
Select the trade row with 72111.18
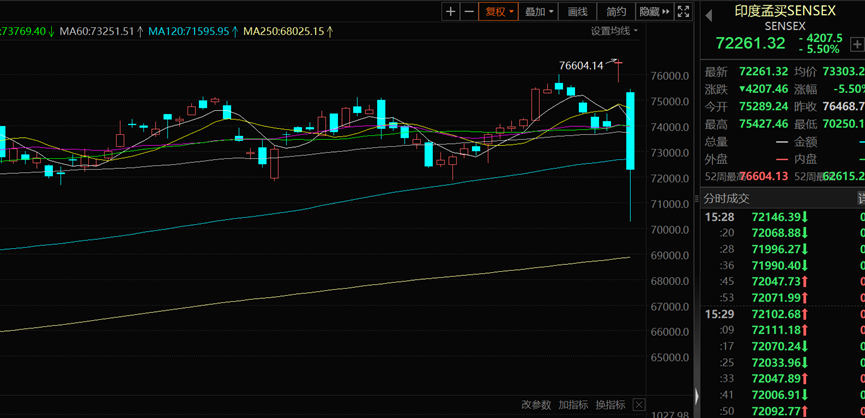783,330
